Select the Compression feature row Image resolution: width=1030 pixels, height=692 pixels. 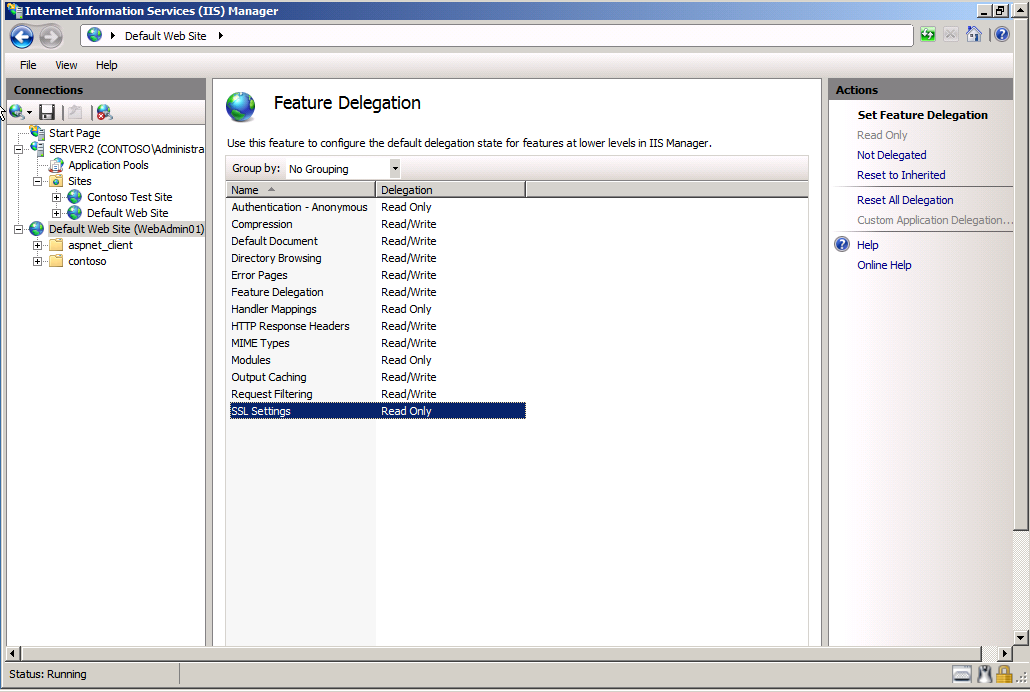pyautogui.click(x=377, y=224)
